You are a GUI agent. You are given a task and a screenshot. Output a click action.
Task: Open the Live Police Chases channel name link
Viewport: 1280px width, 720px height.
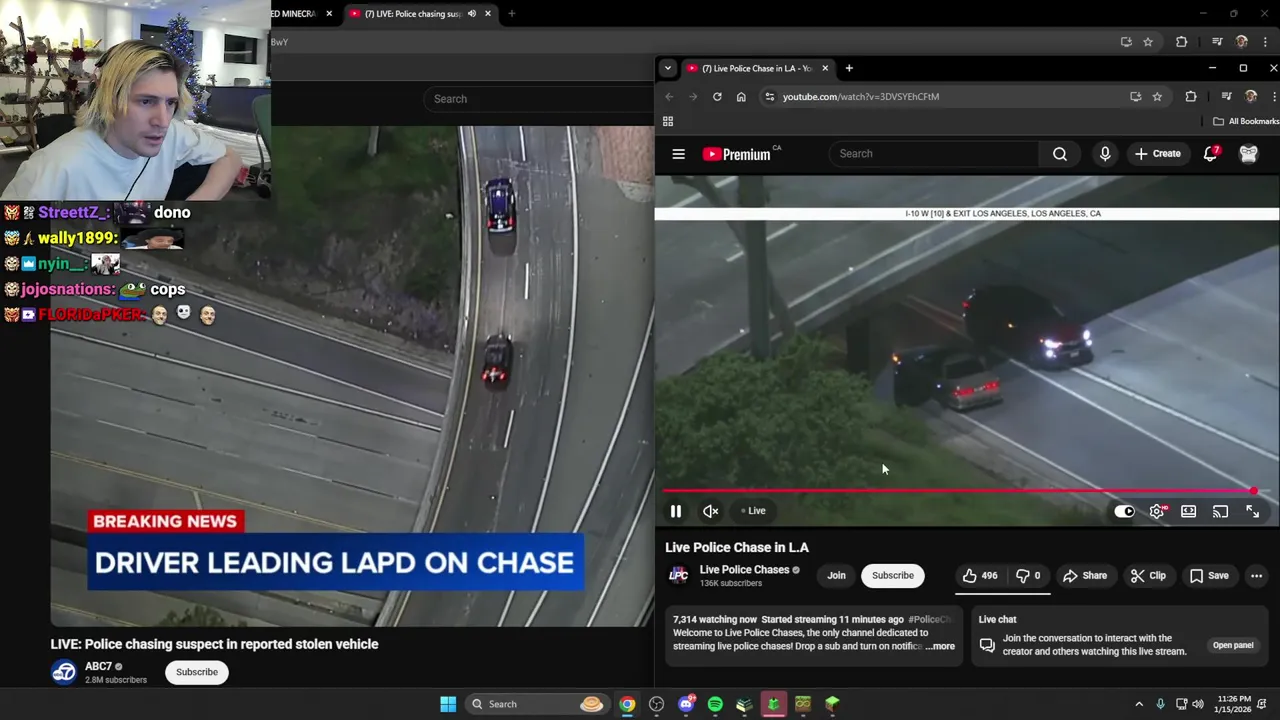(x=744, y=570)
